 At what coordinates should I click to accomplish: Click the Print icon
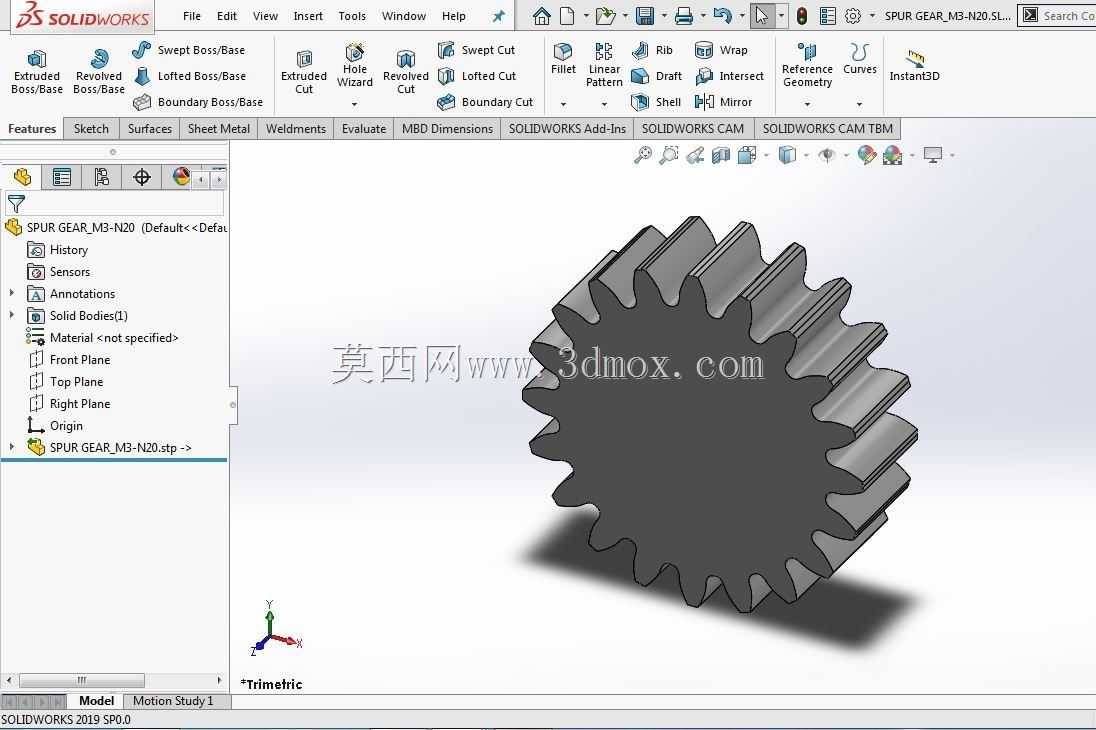[684, 15]
